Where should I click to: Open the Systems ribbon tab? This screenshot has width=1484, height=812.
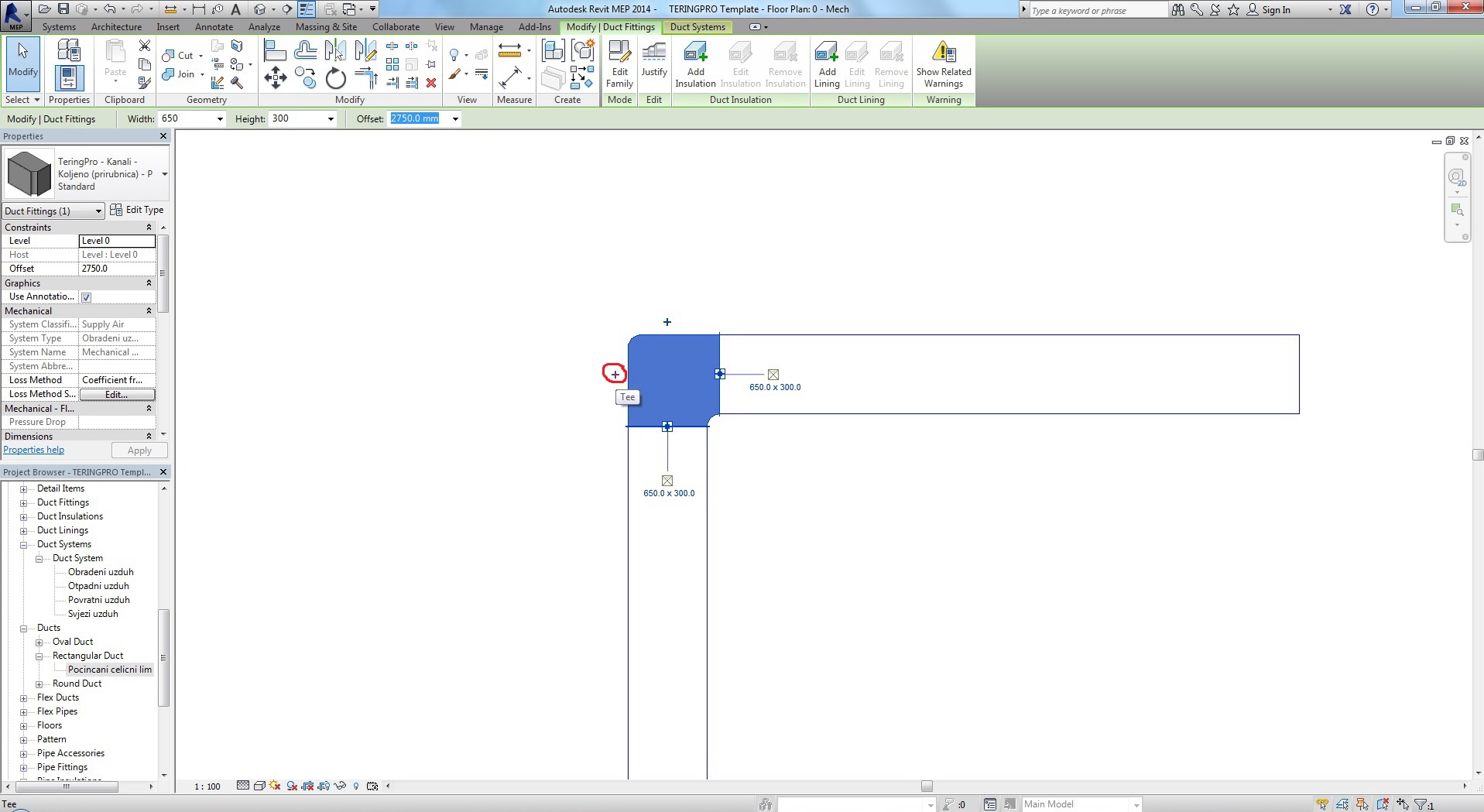pos(59,27)
